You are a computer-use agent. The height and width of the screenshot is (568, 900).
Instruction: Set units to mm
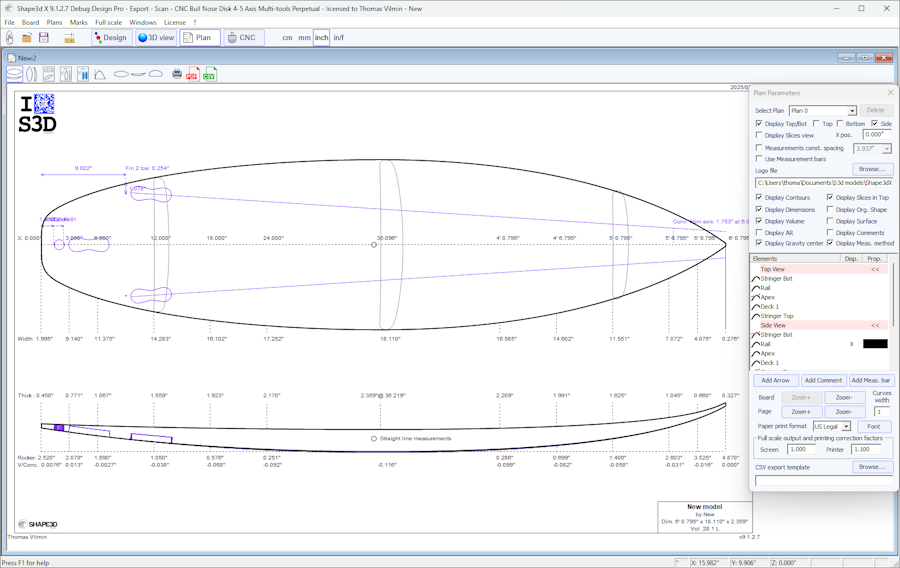304,38
